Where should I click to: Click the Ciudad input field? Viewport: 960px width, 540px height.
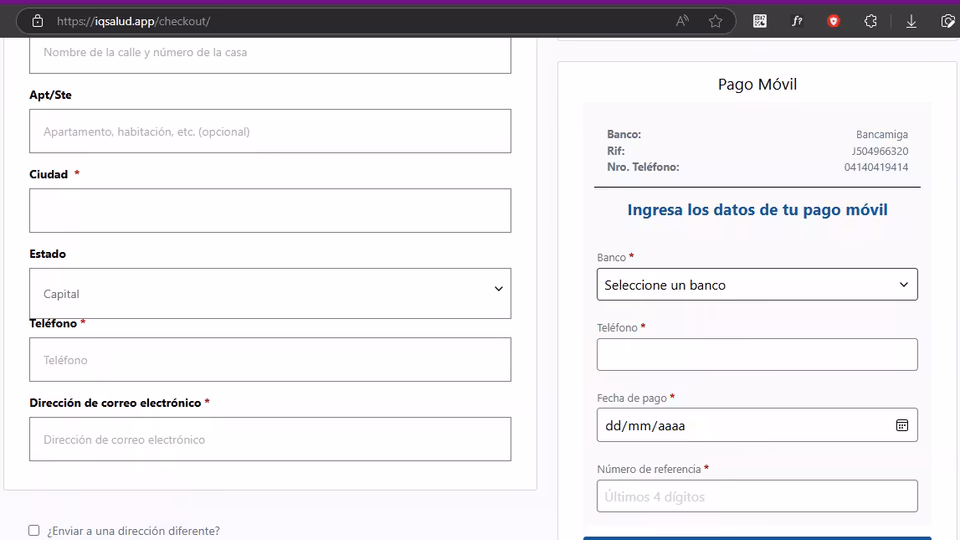(x=270, y=210)
